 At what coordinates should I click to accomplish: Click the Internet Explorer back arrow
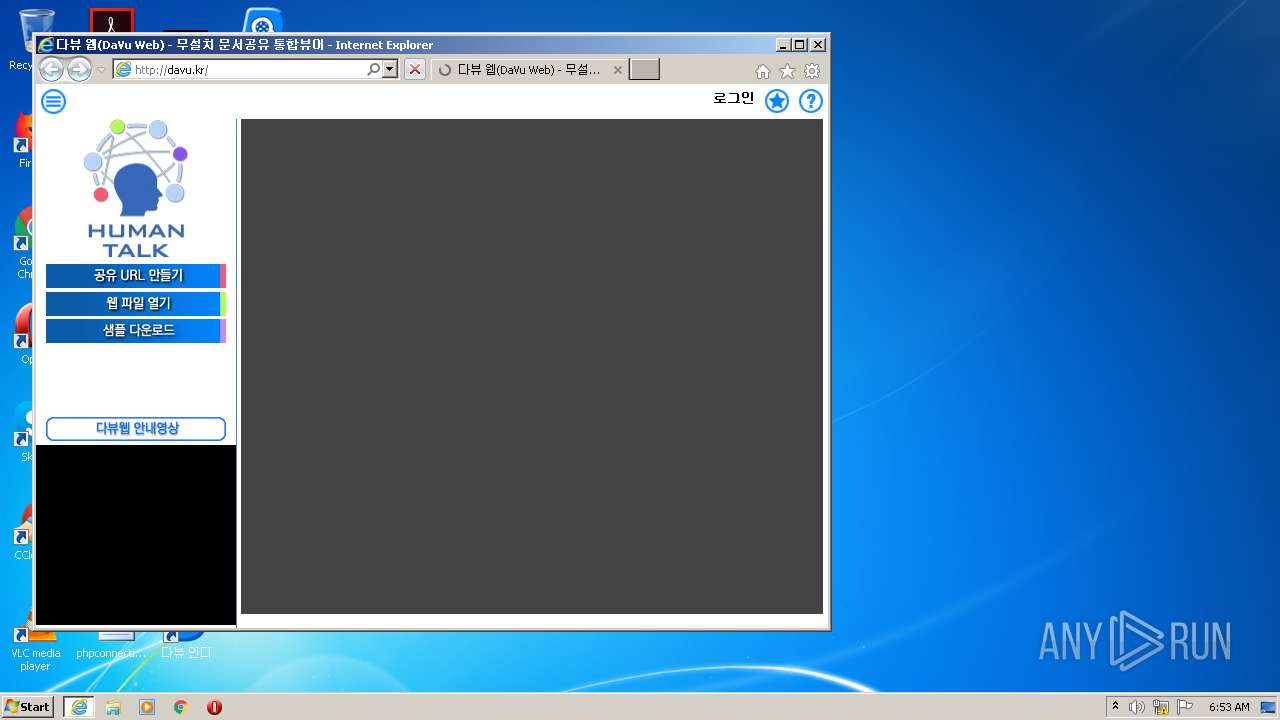[x=51, y=70]
